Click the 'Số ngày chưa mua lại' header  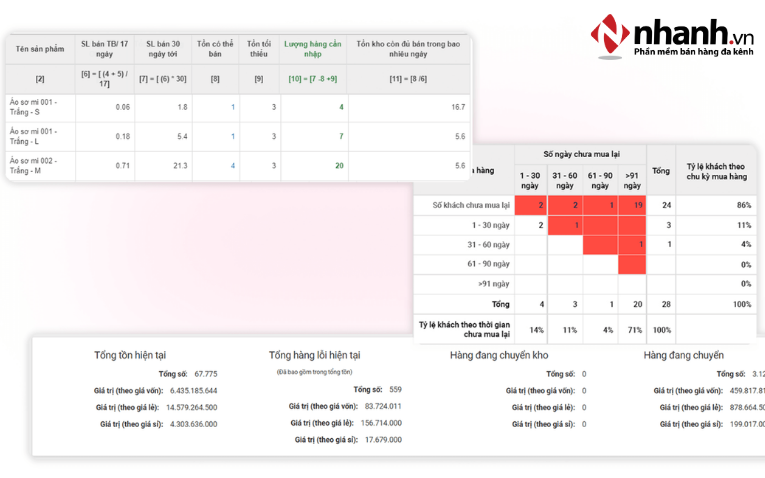[x=581, y=154]
